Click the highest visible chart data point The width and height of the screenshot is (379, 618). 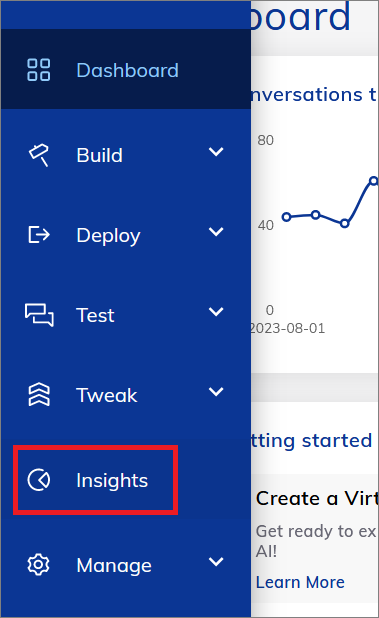point(373,181)
